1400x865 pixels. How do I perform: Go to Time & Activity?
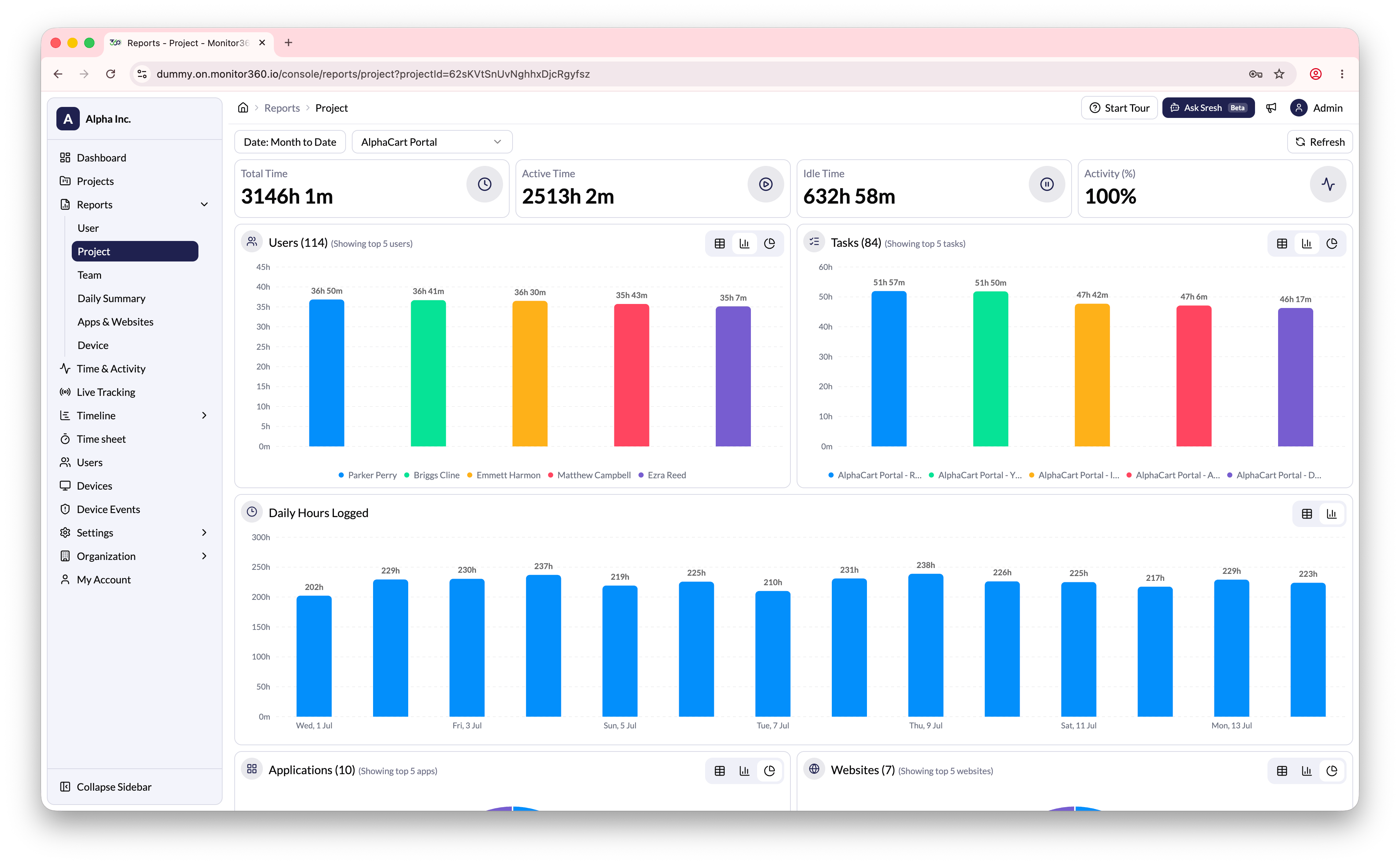click(134, 368)
